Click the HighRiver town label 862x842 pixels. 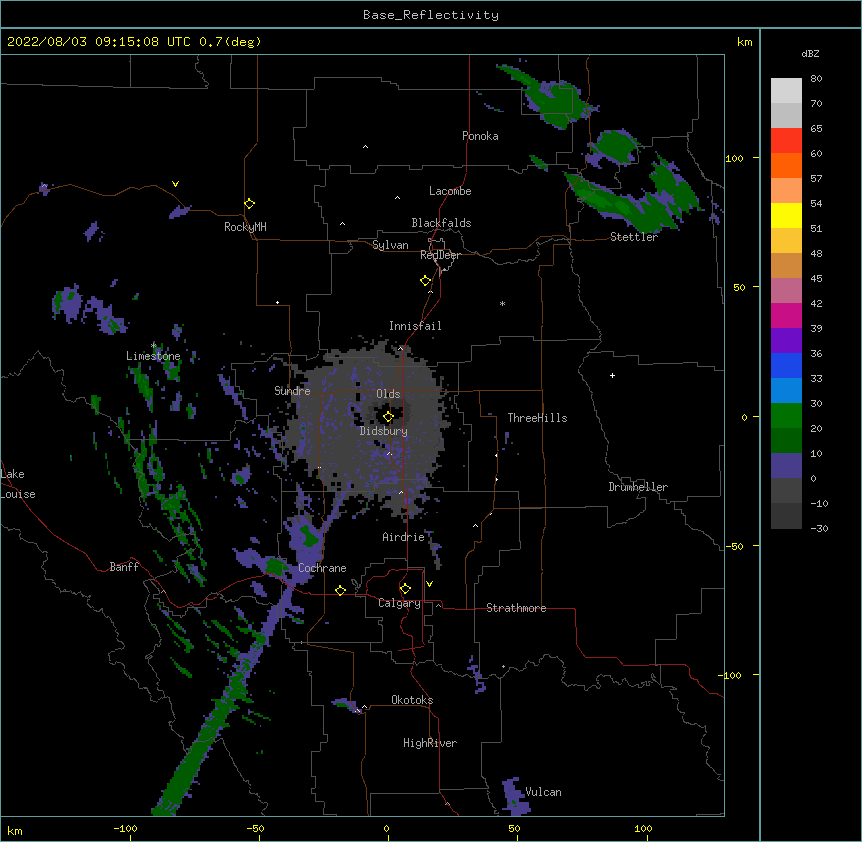(x=430, y=743)
